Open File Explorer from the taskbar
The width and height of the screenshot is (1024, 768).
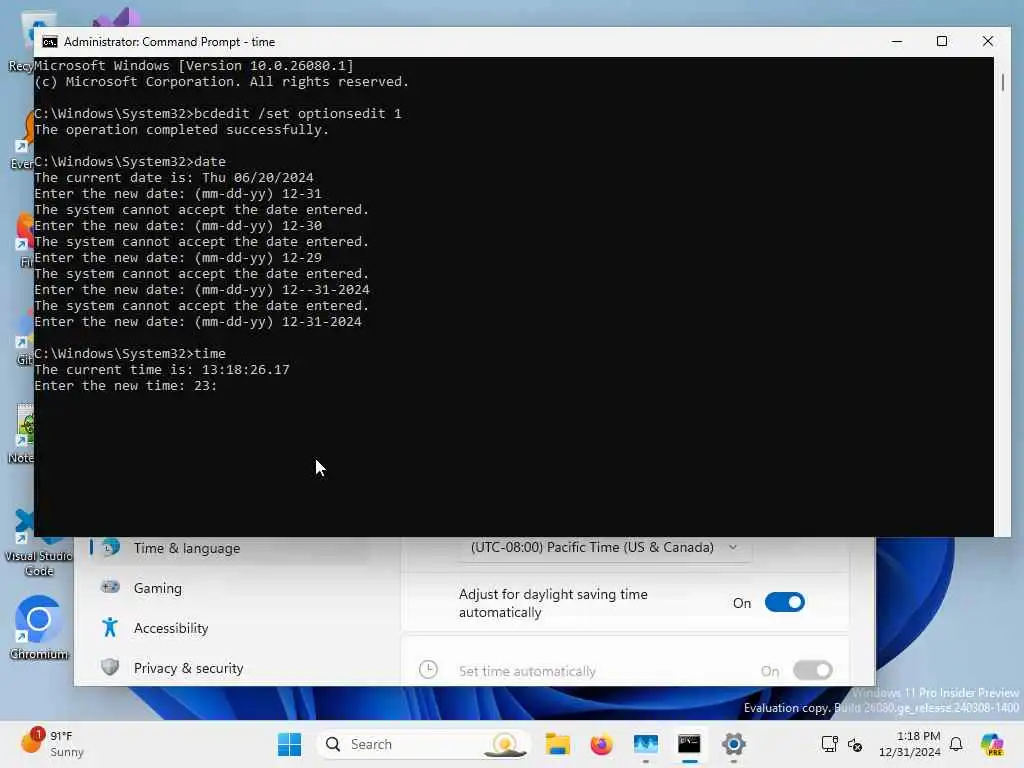558,744
